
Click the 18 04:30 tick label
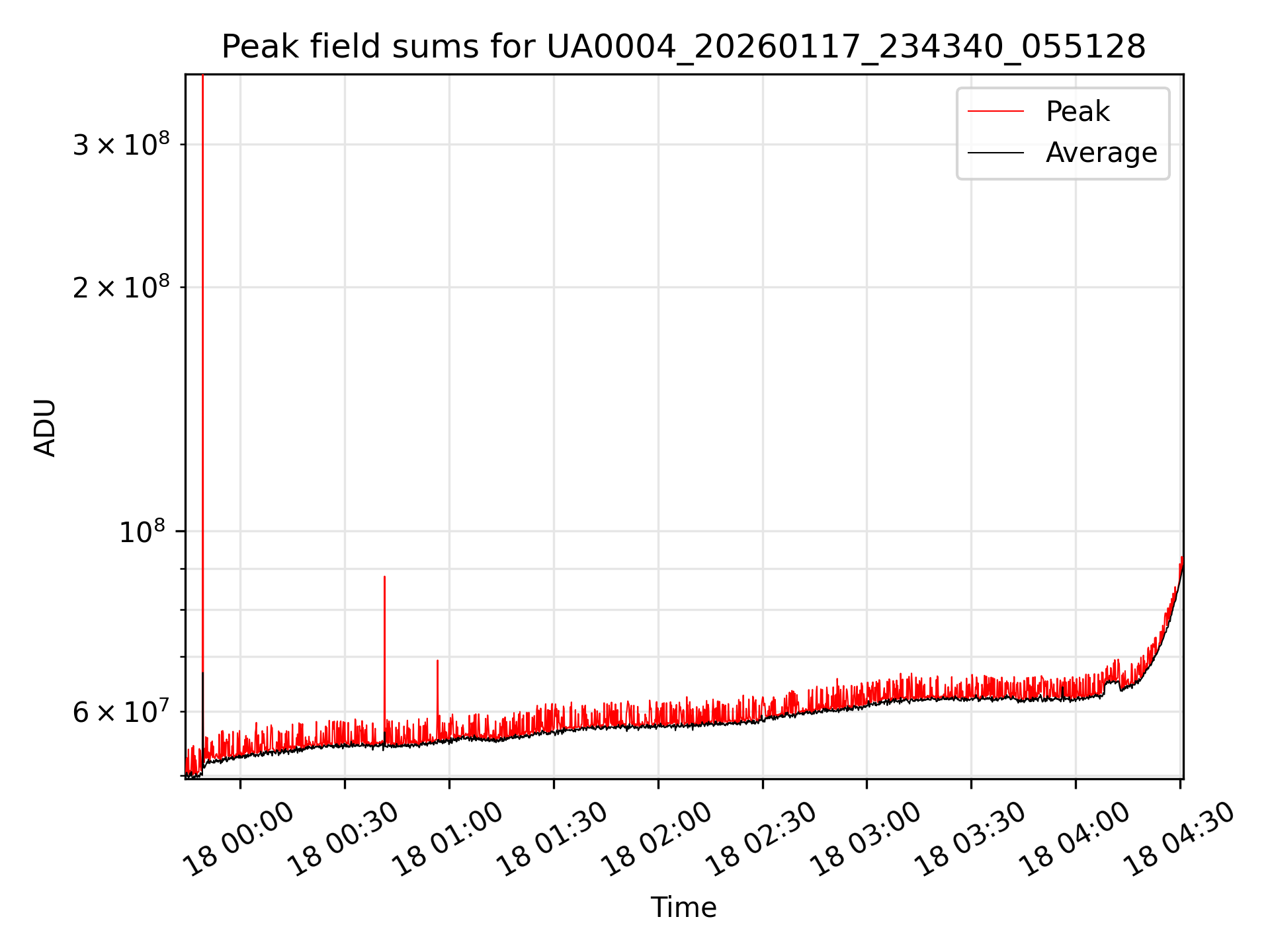pyautogui.click(x=1180, y=839)
